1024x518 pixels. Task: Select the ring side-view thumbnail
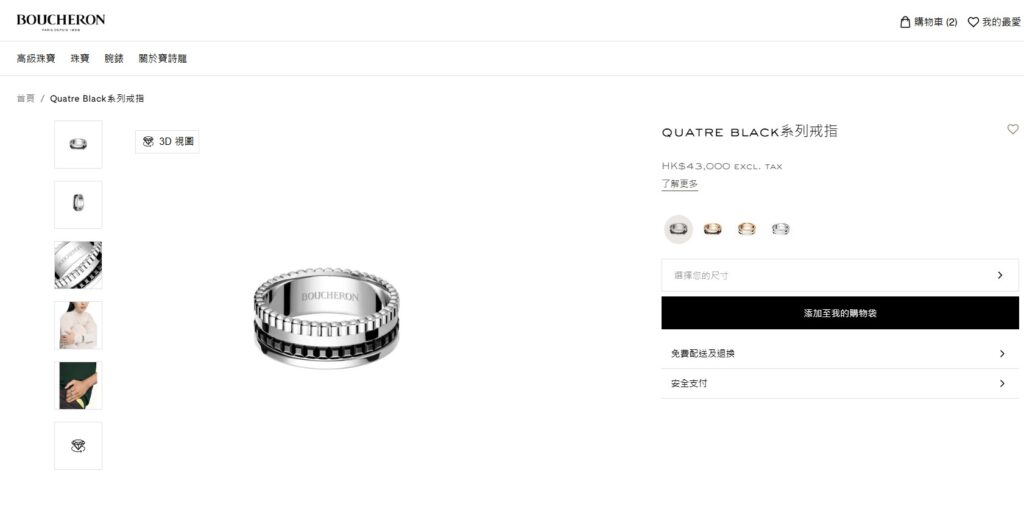pos(78,204)
